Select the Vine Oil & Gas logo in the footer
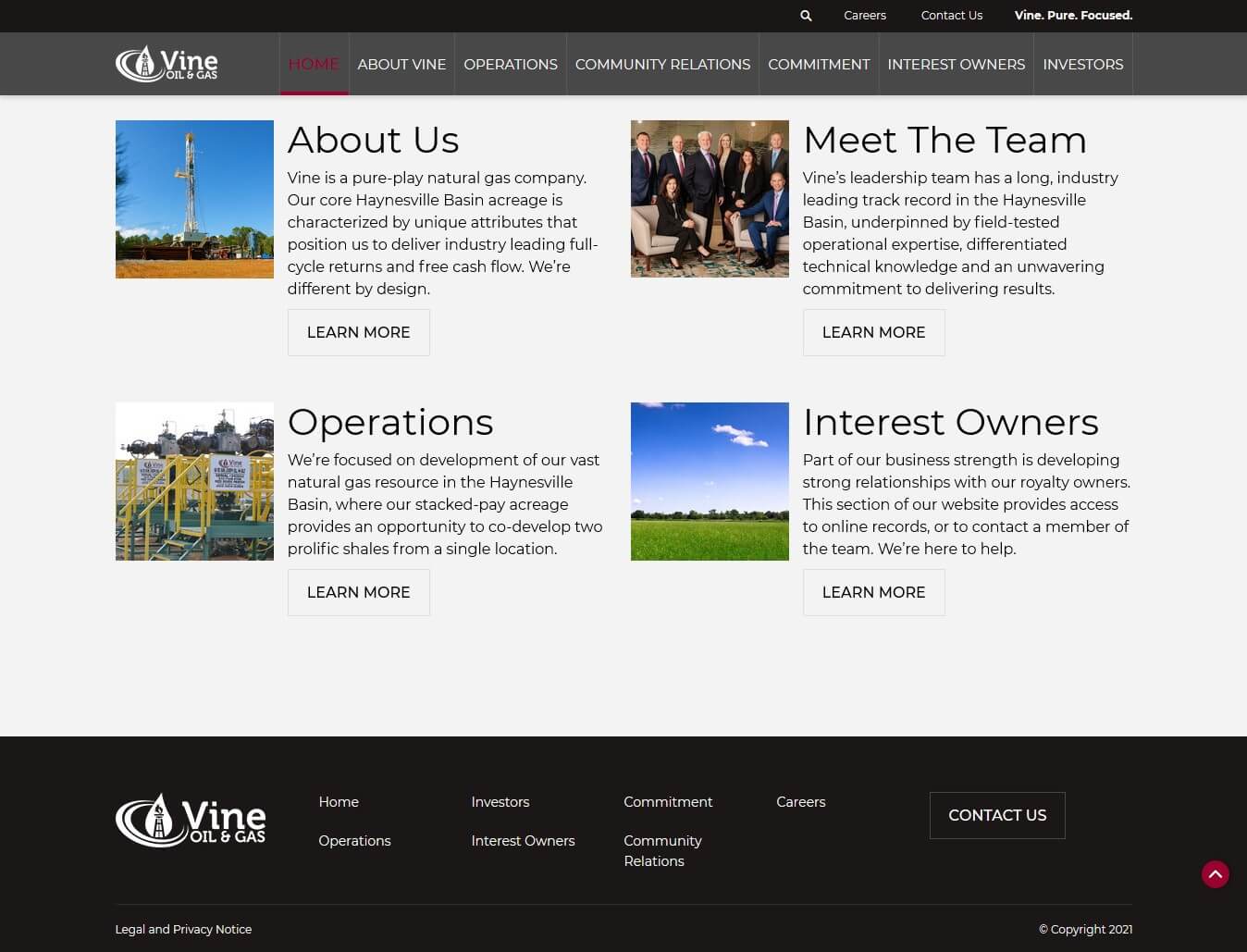Viewport: 1247px width, 952px height. tap(190, 818)
